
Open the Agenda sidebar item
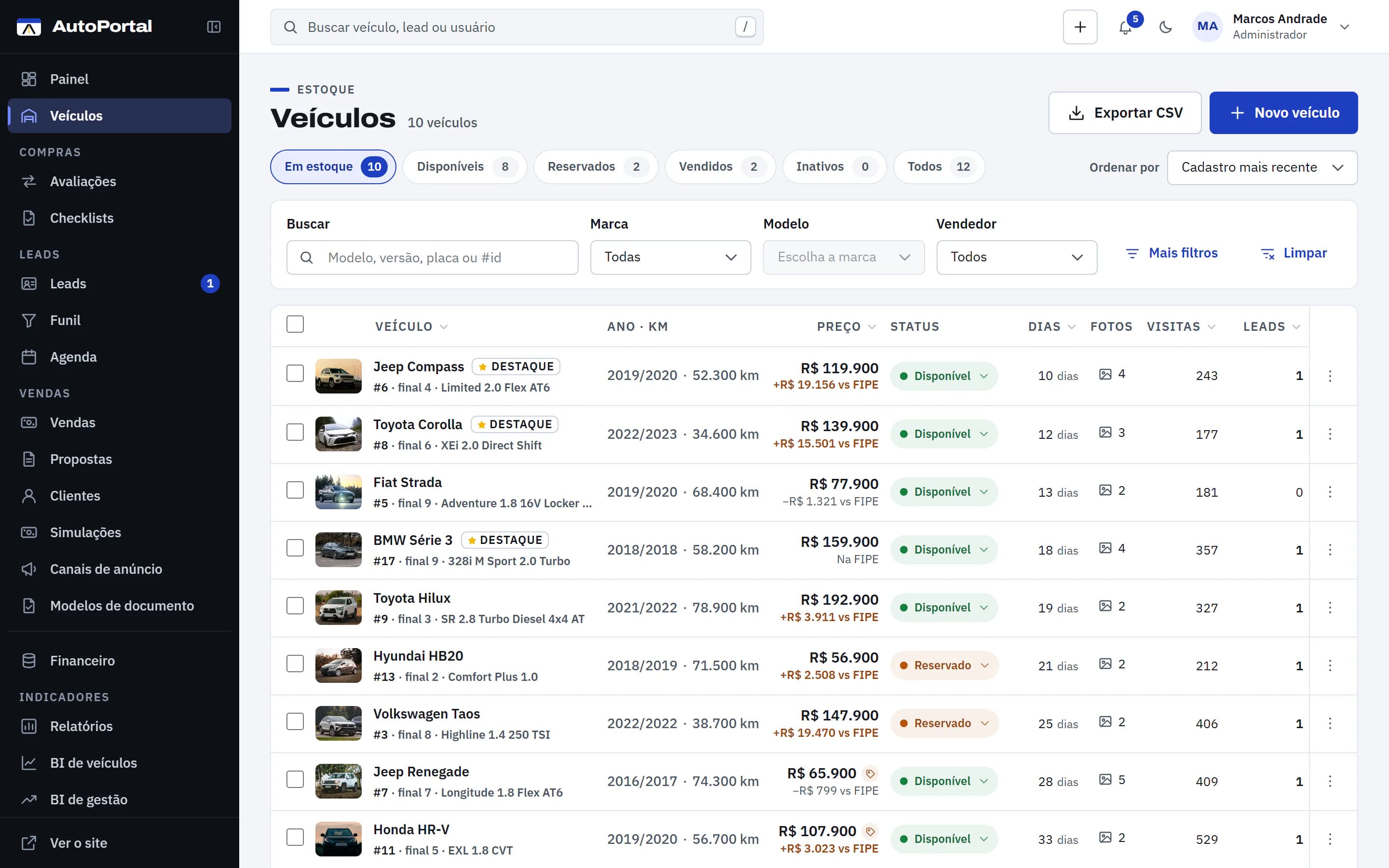tap(120, 357)
